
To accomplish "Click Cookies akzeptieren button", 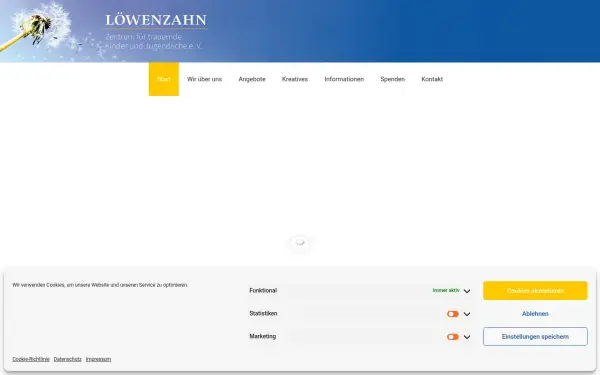I will [535, 291].
